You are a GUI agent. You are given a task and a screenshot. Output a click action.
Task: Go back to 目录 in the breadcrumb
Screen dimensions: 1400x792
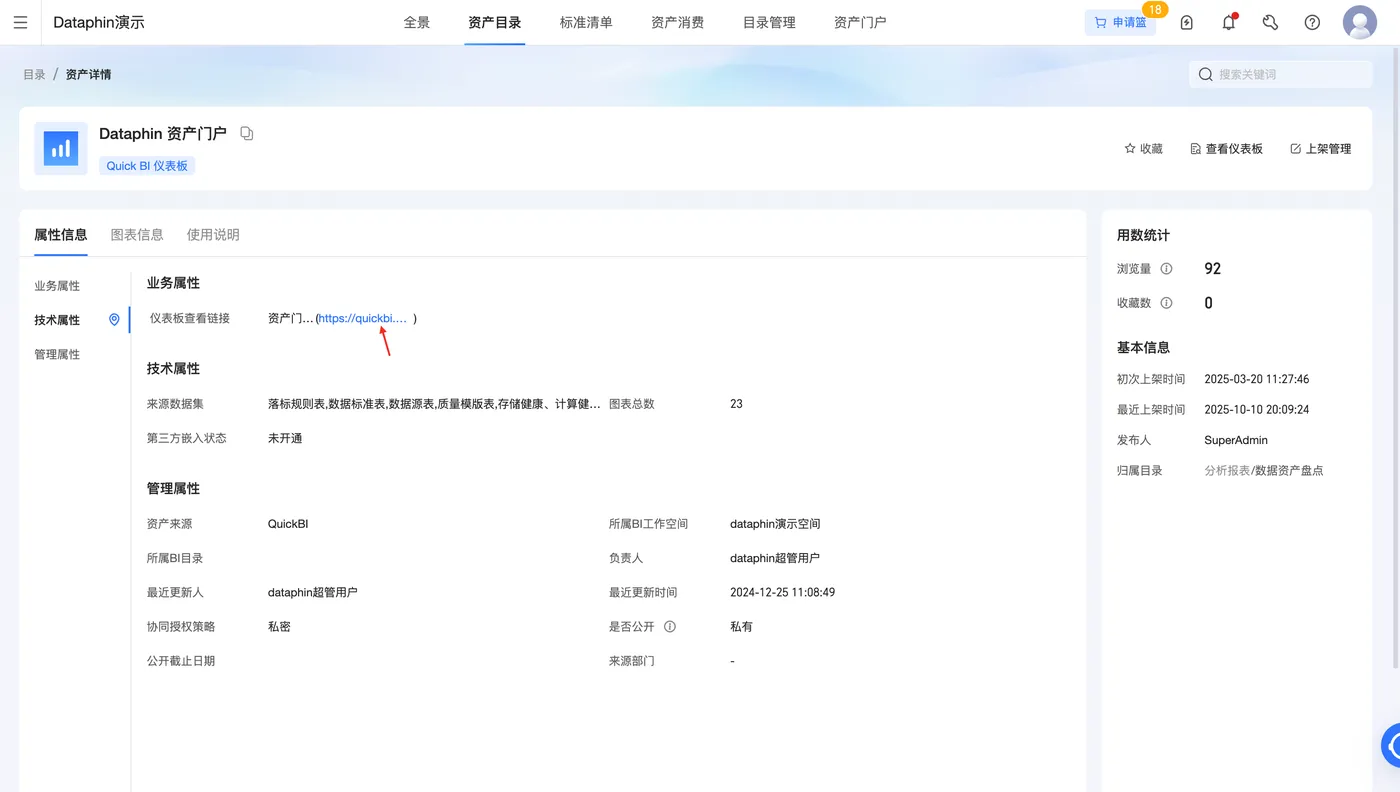[x=34, y=74]
